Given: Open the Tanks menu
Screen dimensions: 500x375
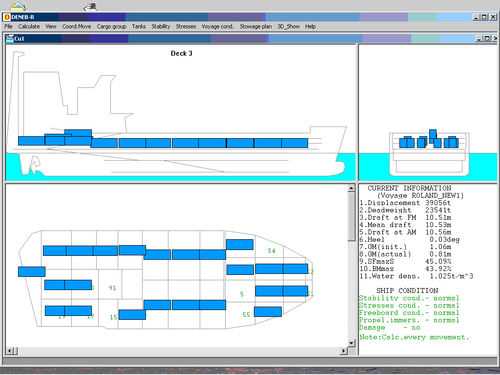Looking at the screenshot, I should click(139, 26).
